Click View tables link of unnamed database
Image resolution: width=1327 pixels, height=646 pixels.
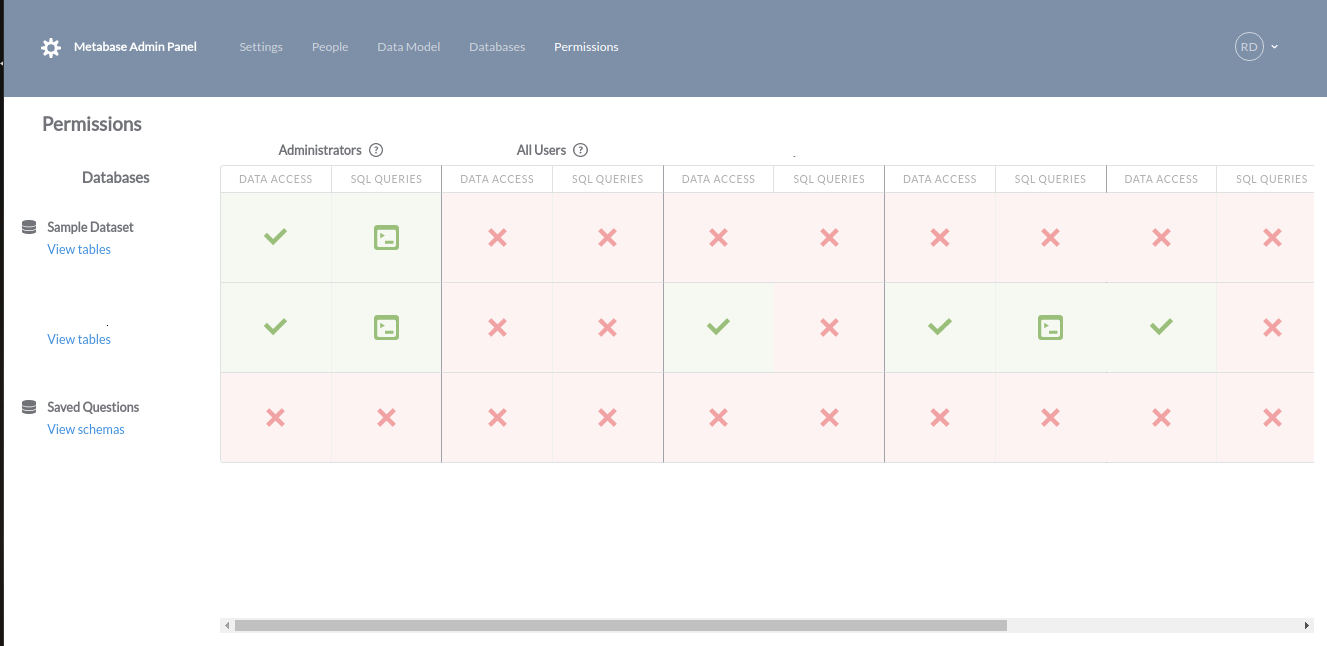click(x=79, y=340)
